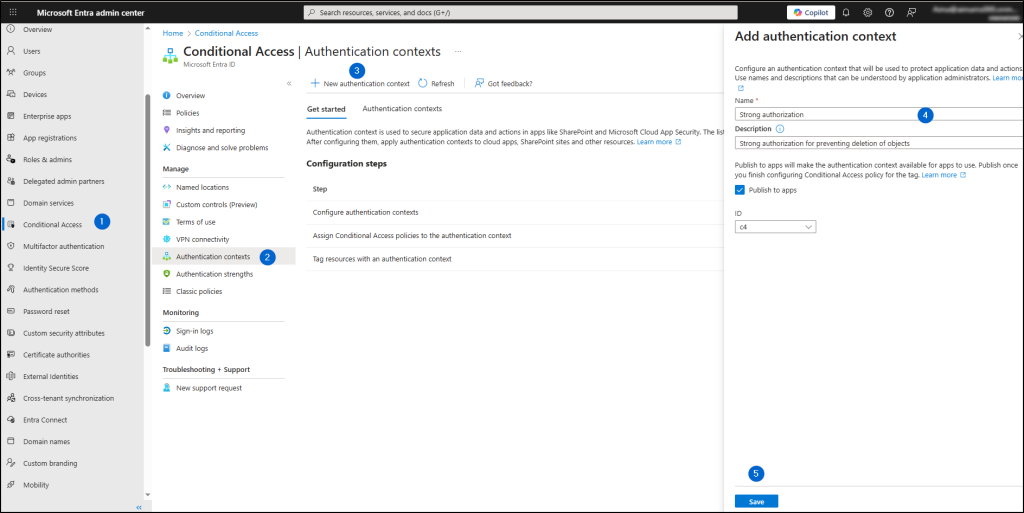The height and width of the screenshot is (513, 1024).
Task: Click the Multifactor authentication icon
Action: (10, 246)
